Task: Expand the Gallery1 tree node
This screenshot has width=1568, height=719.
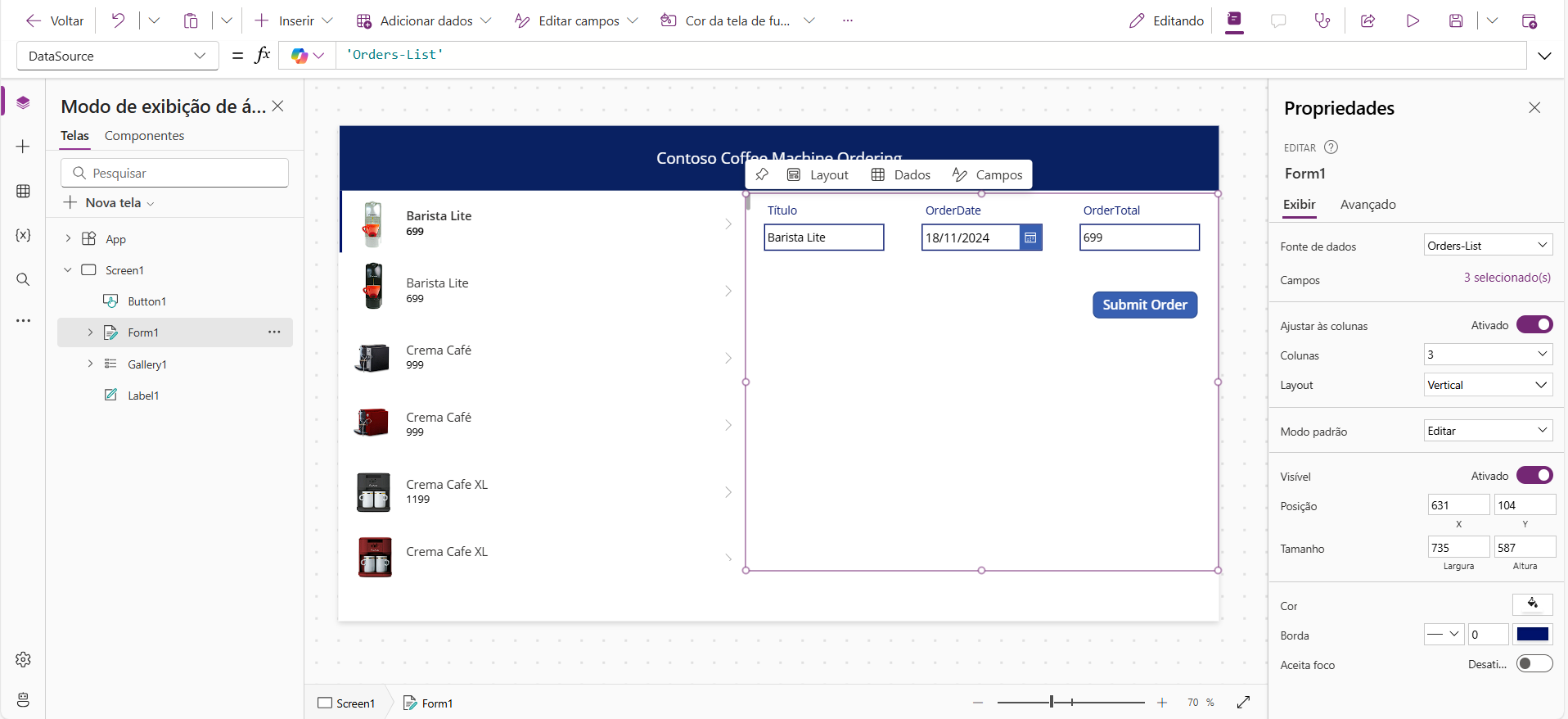Action: coord(90,363)
